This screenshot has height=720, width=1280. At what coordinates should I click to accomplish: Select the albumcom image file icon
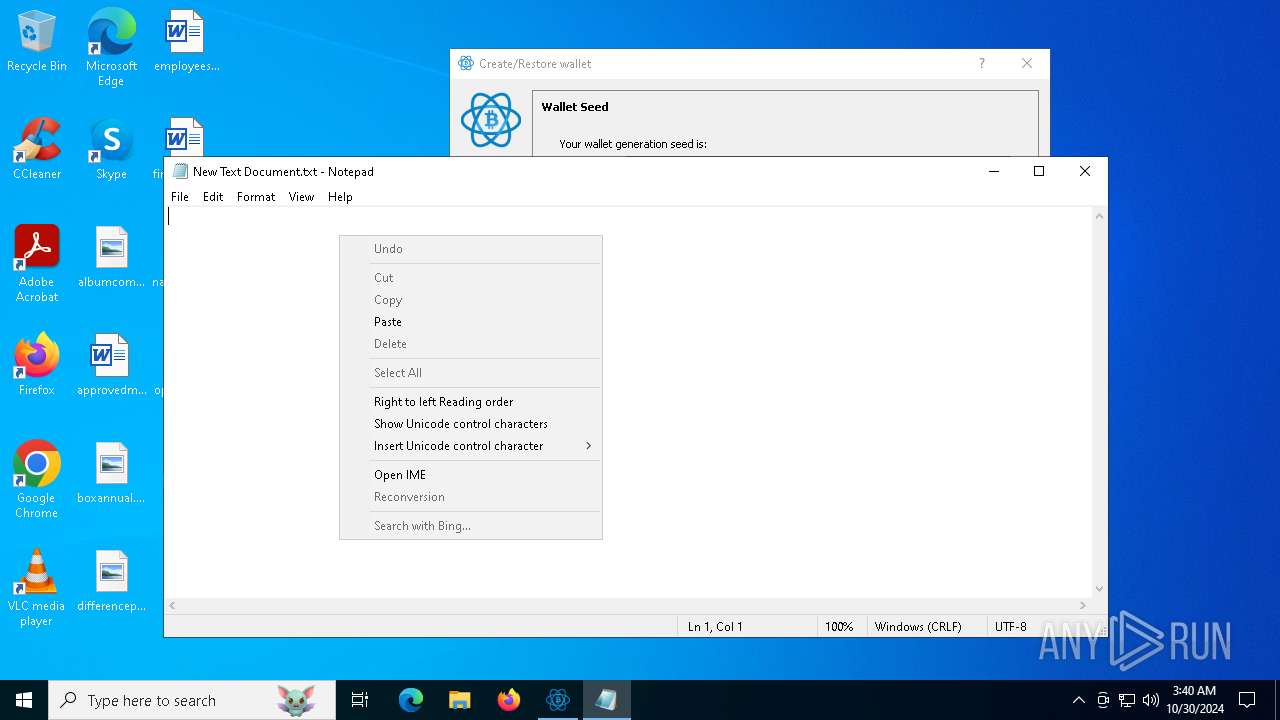pyautogui.click(x=111, y=257)
